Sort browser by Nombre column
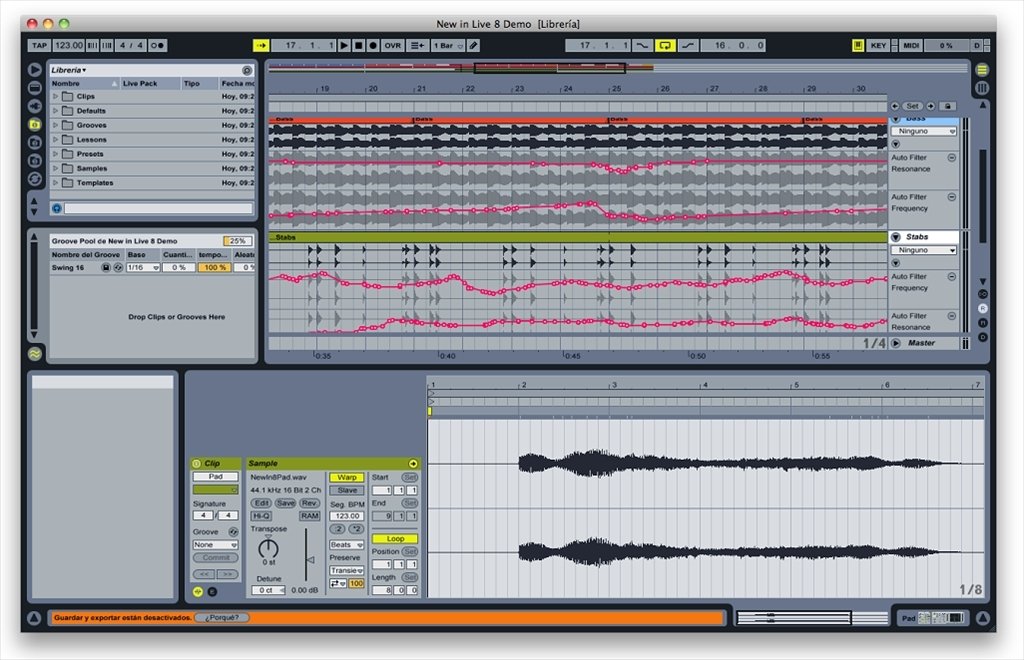The height and width of the screenshot is (660, 1024). point(85,84)
